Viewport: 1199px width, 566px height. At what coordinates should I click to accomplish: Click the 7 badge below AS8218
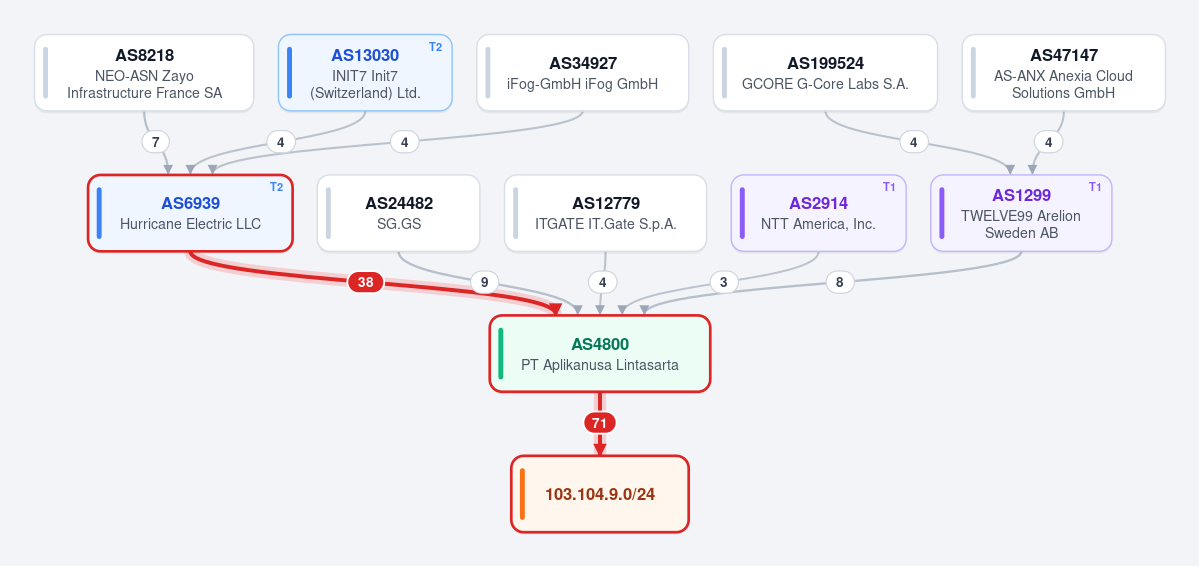(155, 142)
